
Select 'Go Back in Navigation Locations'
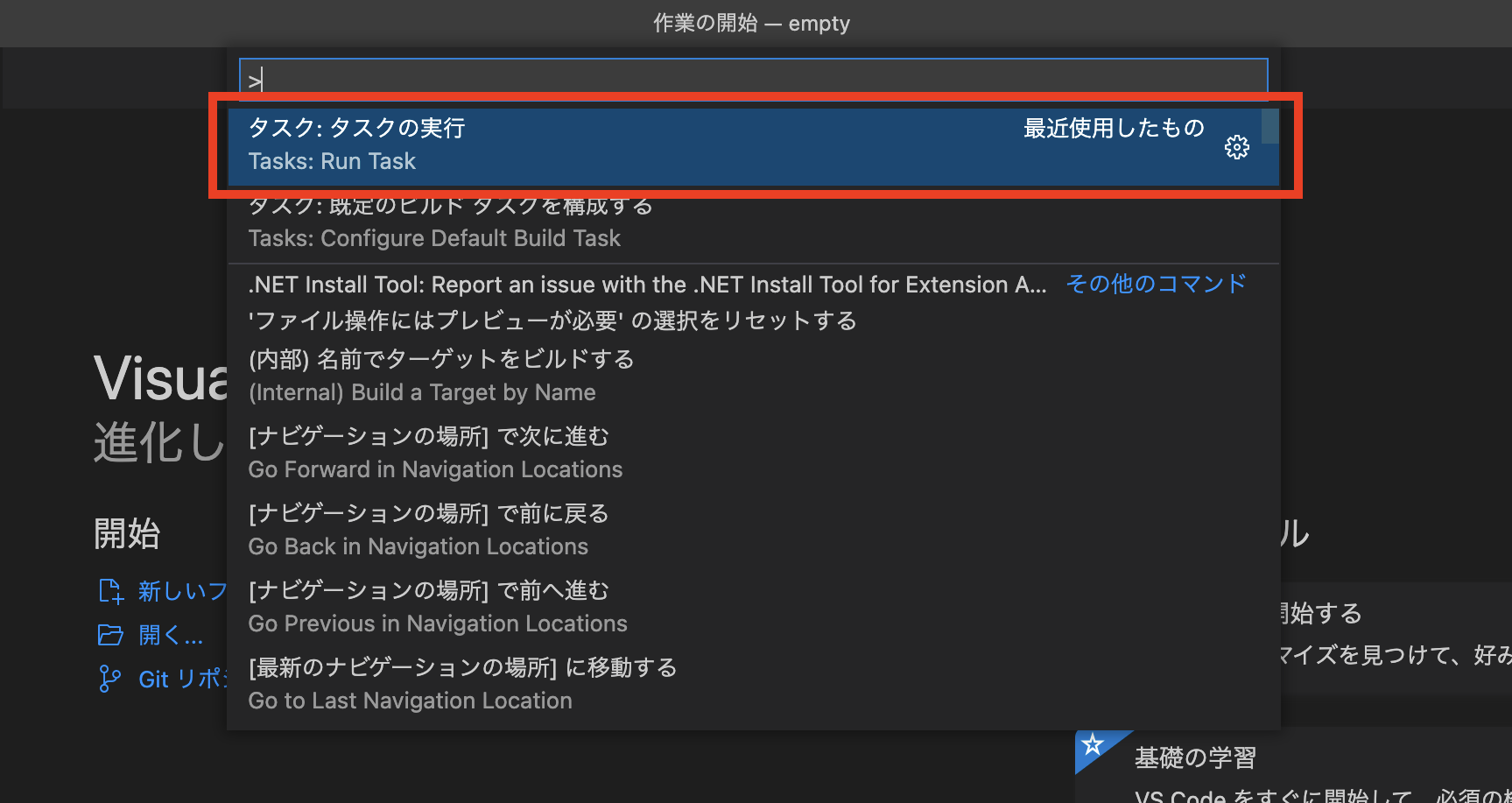pyautogui.click(x=753, y=531)
